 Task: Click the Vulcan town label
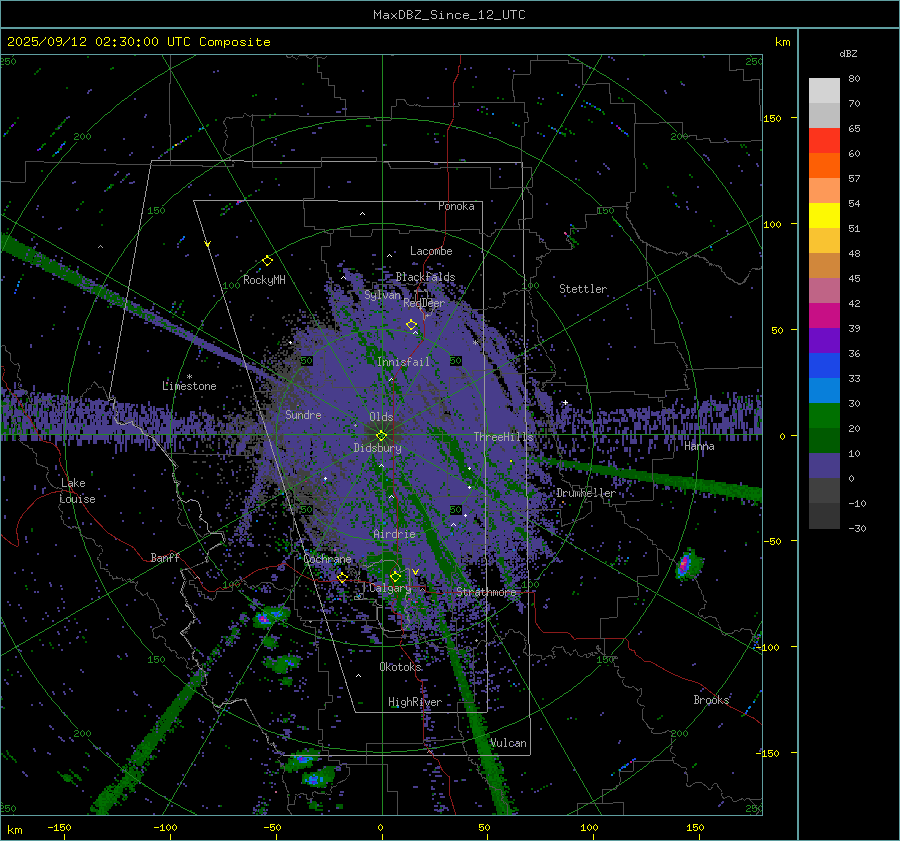point(508,743)
